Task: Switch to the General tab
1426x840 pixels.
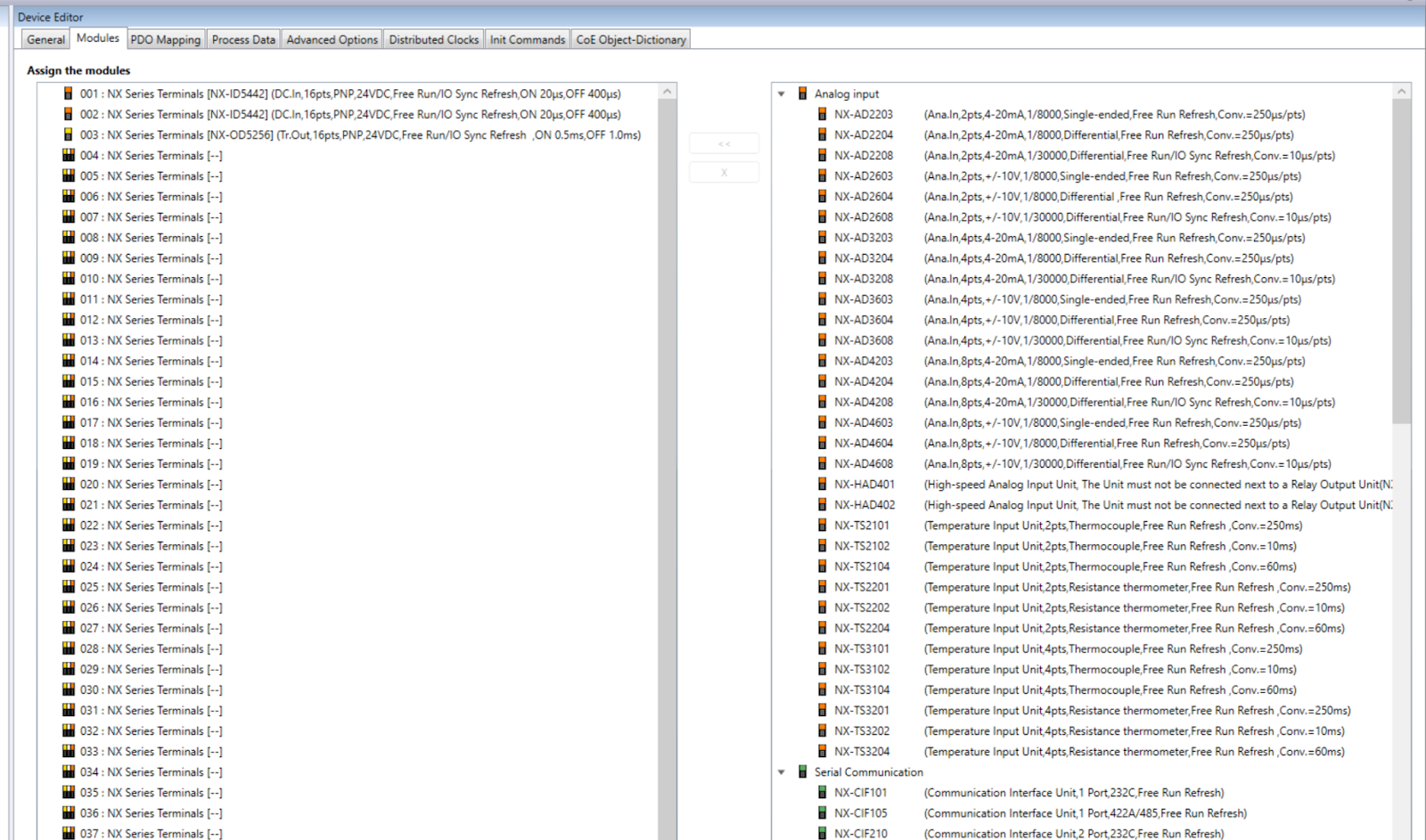Action: click(45, 39)
